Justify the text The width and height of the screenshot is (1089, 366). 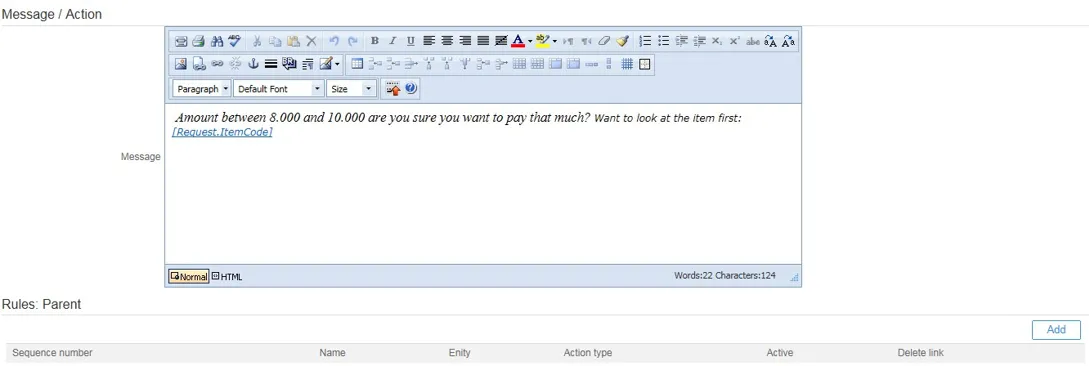tap(483, 41)
